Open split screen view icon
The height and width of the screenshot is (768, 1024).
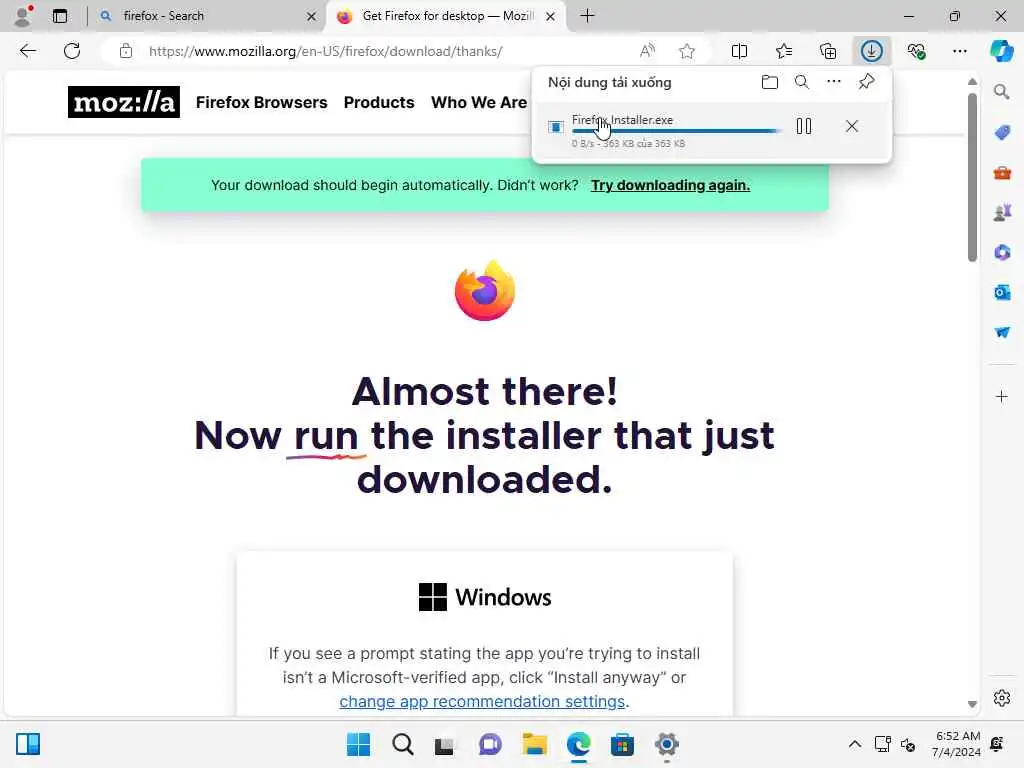(739, 51)
